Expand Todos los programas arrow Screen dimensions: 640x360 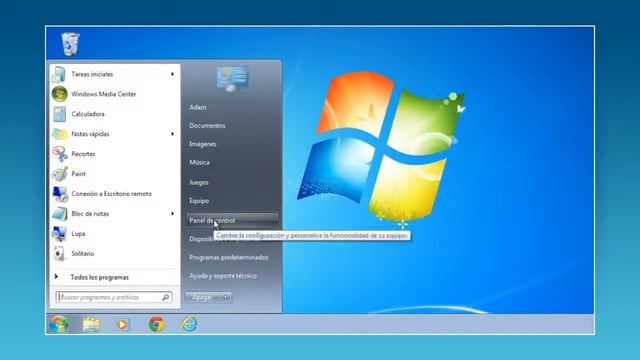pos(56,277)
